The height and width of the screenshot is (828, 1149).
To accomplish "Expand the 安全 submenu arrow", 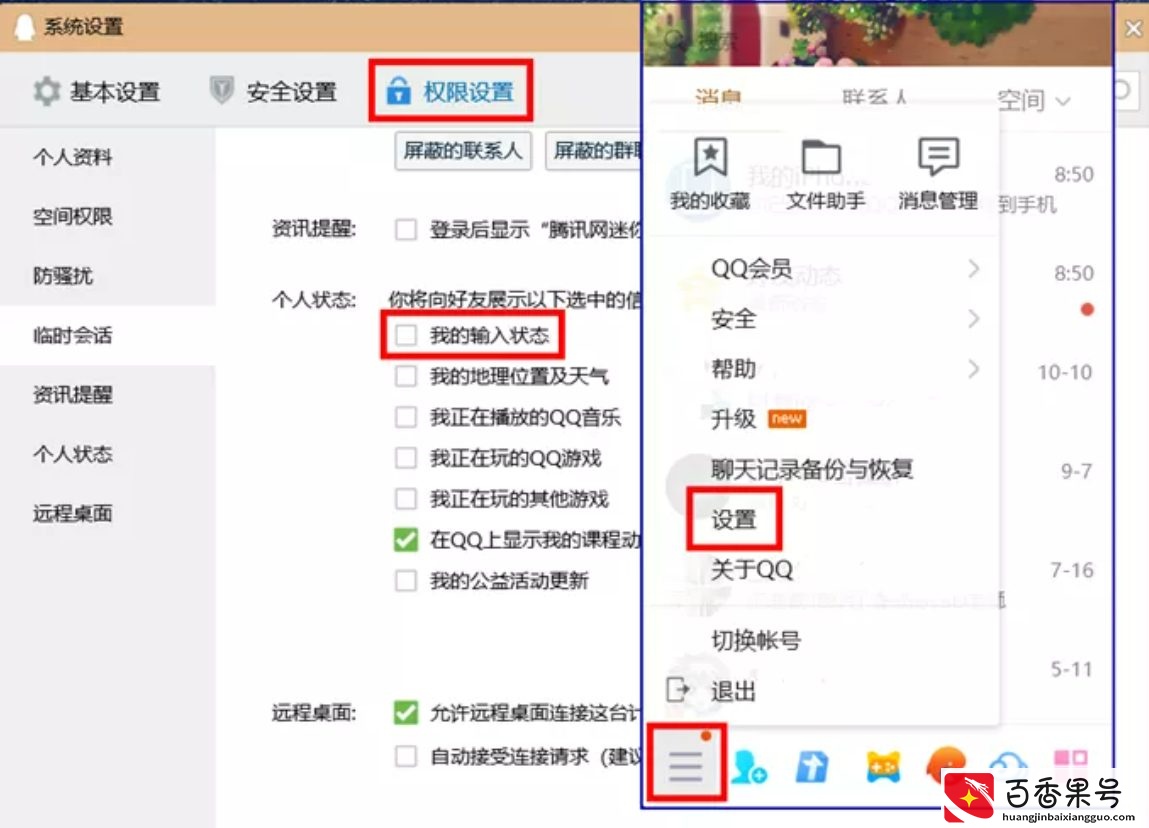I will tap(973, 318).
